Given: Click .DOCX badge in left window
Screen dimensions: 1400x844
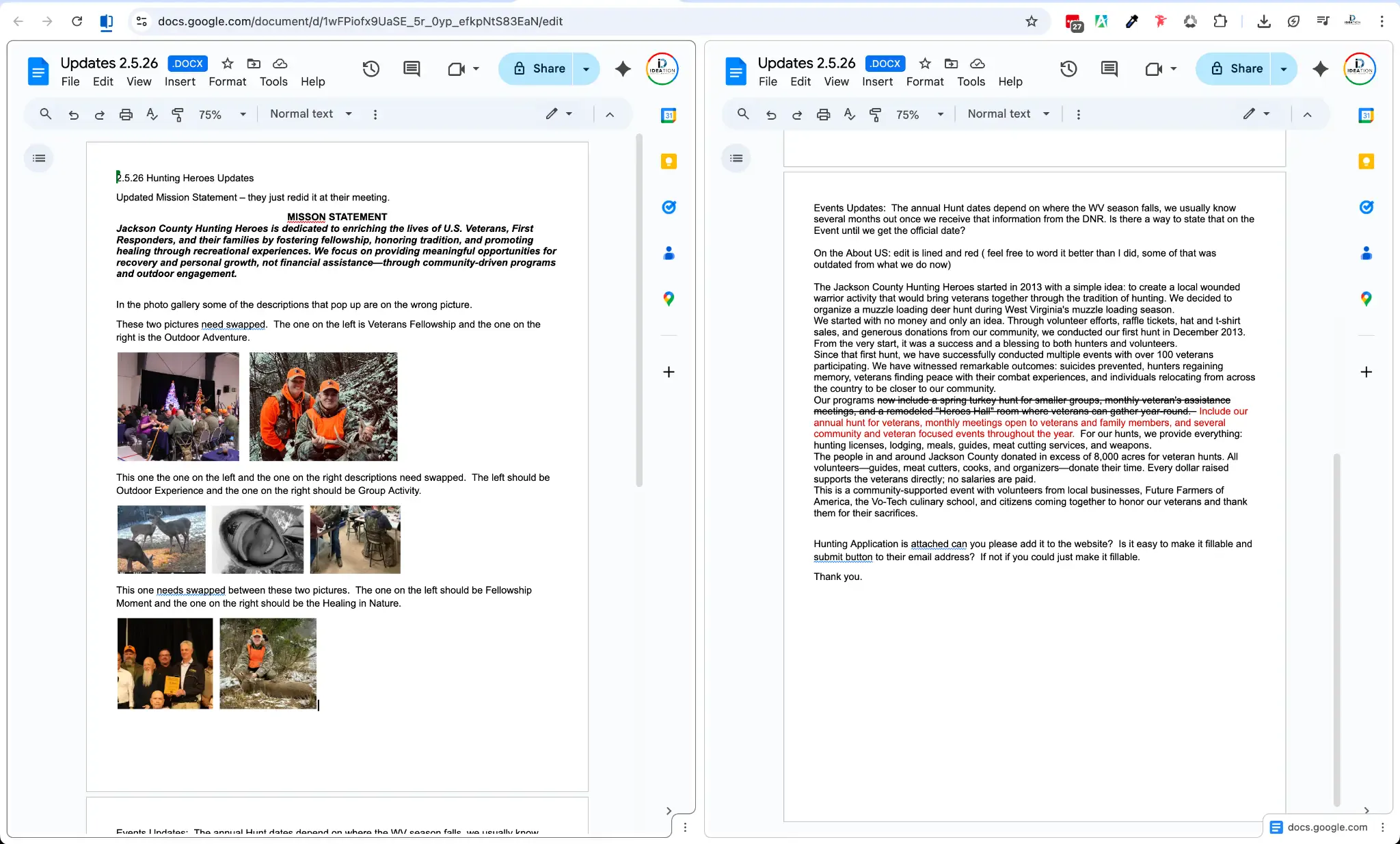Looking at the screenshot, I should (187, 64).
